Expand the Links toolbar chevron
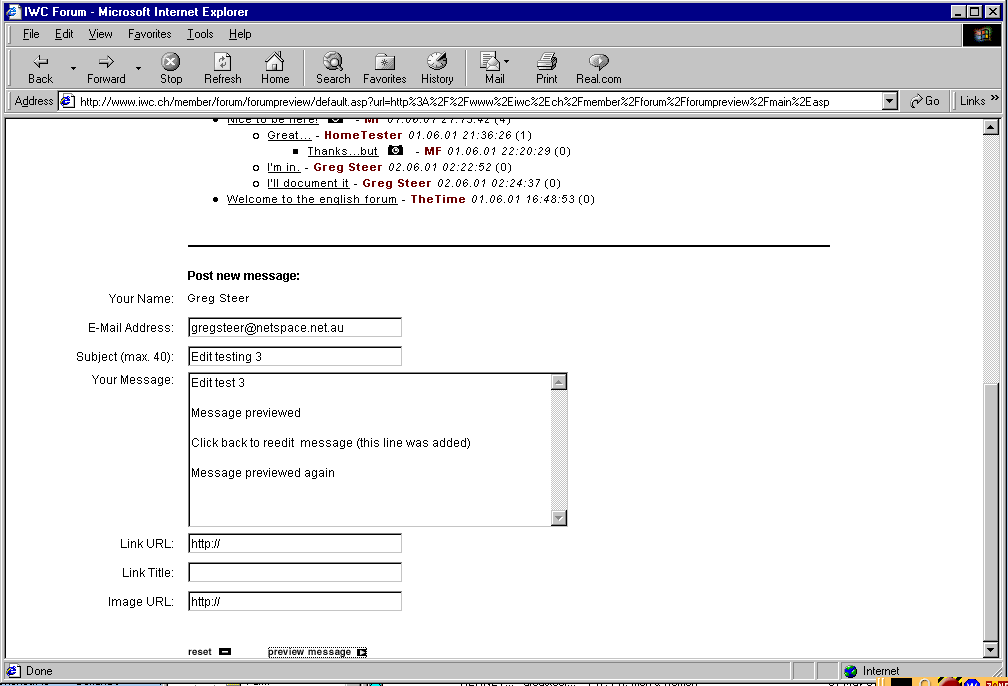1008x686 pixels. (994, 98)
